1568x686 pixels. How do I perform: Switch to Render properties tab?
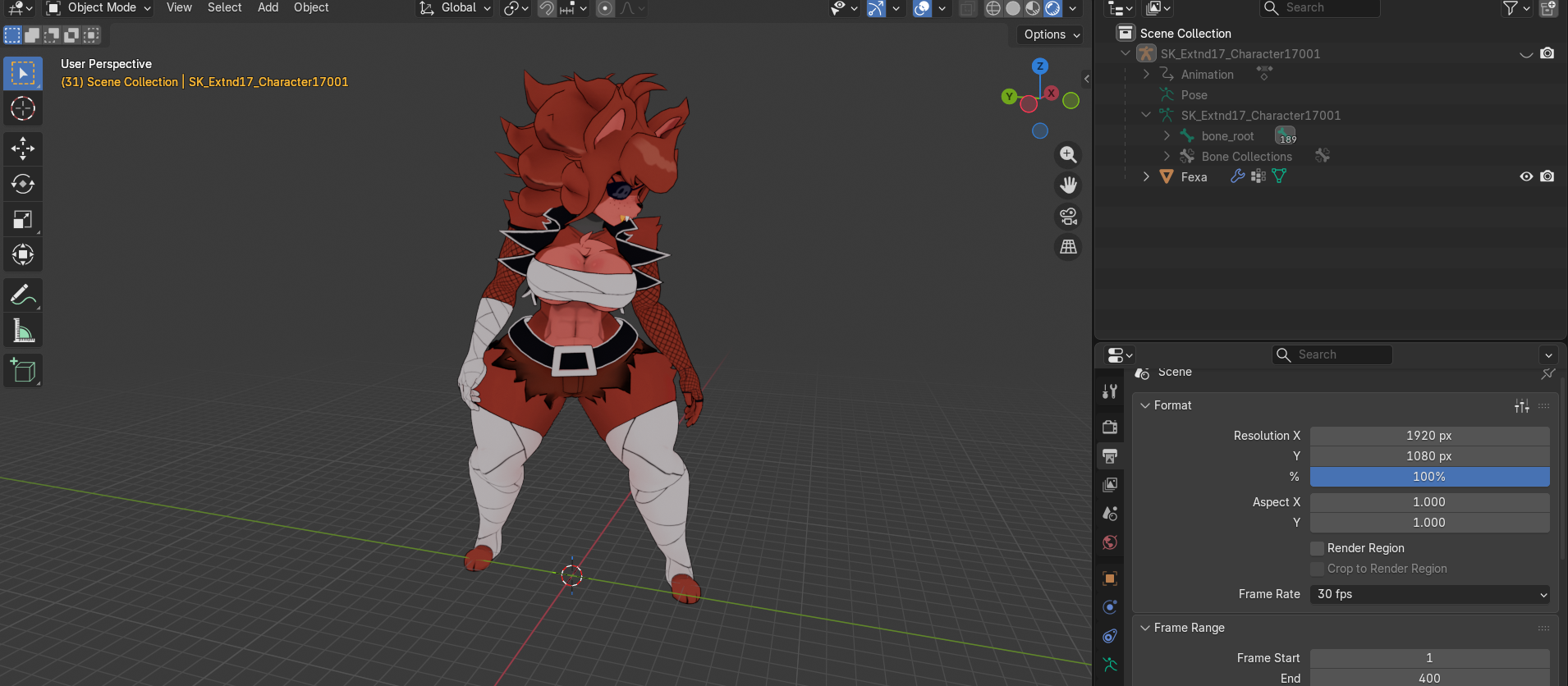pos(1110,427)
